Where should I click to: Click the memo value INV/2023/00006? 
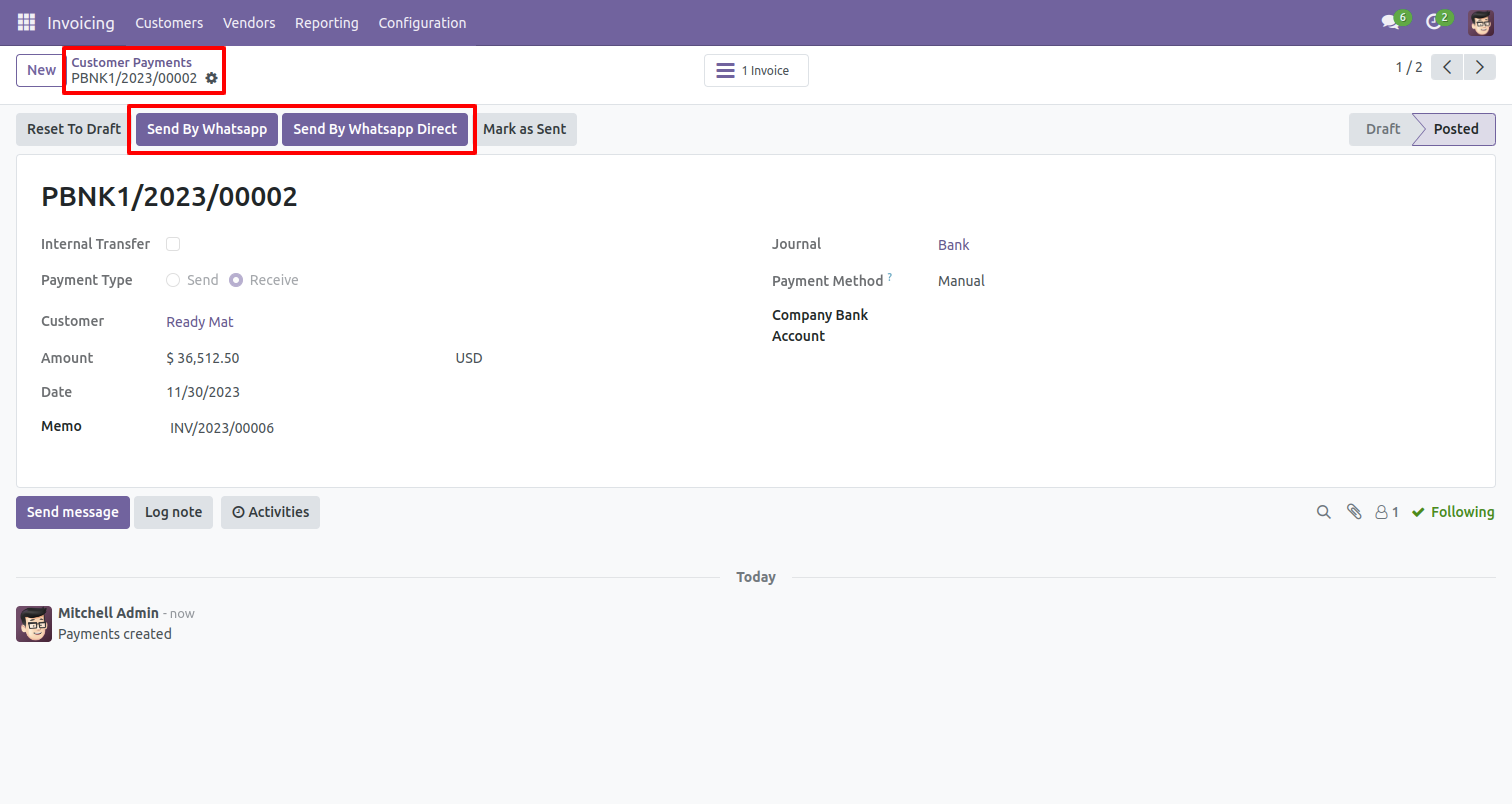(222, 428)
